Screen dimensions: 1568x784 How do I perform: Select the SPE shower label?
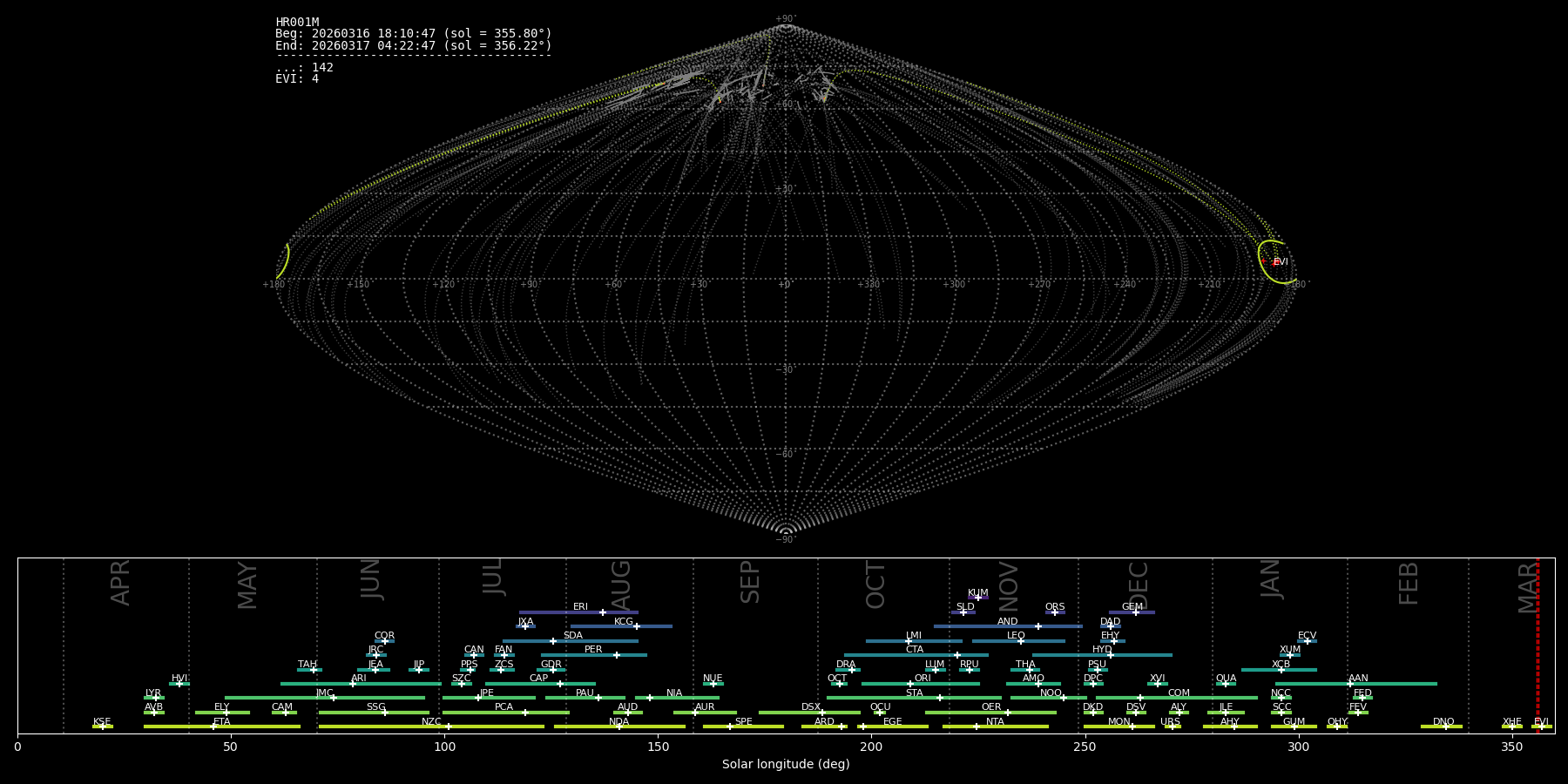(x=743, y=722)
